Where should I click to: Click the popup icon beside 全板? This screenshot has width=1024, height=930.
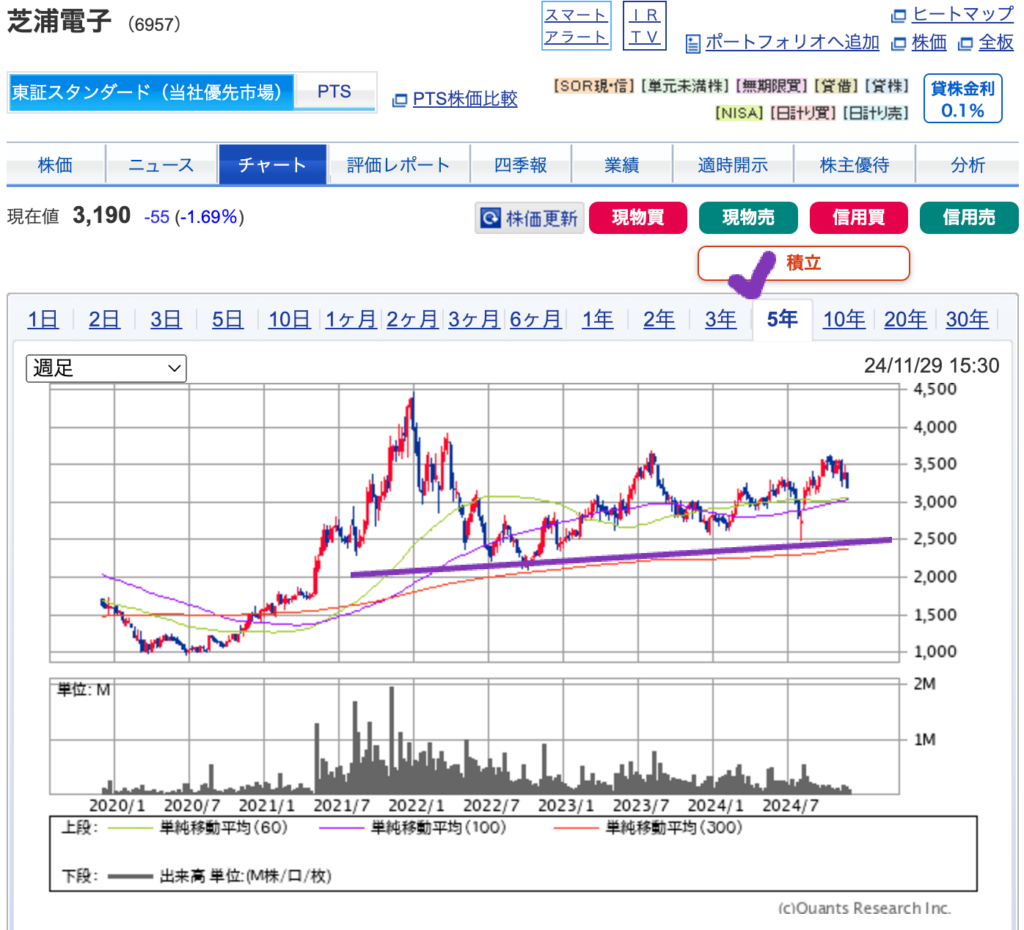point(965,44)
